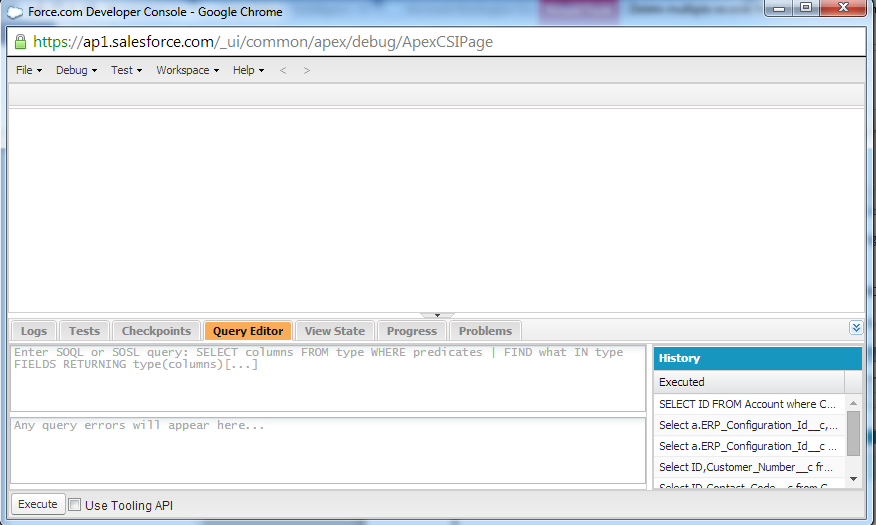Image resolution: width=876 pixels, height=525 pixels.
Task: Switch to the Logs tab
Action: pos(34,331)
